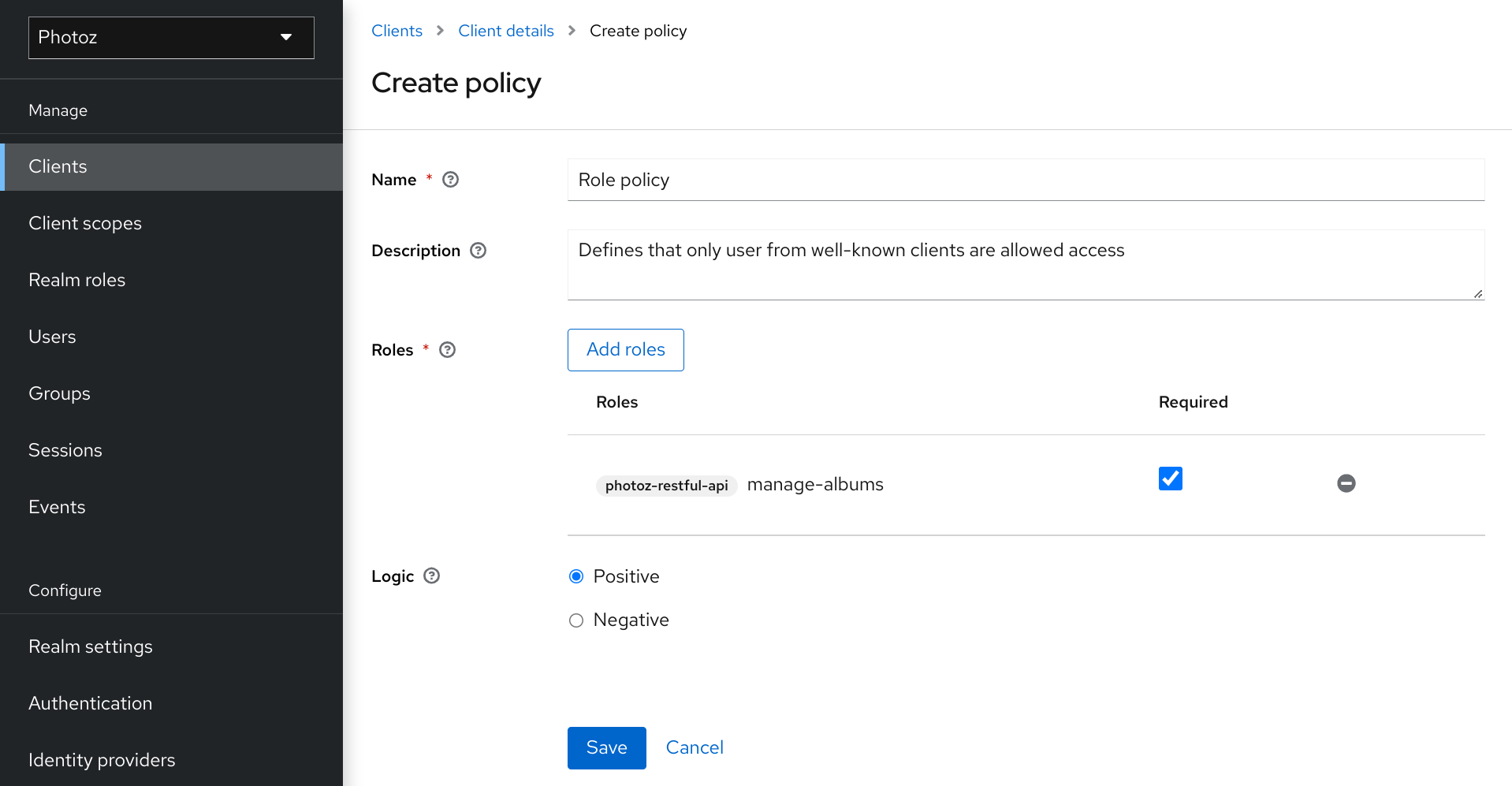Viewport: 1512px width, 786px height.
Task: Click the Add roles button
Action: point(625,350)
